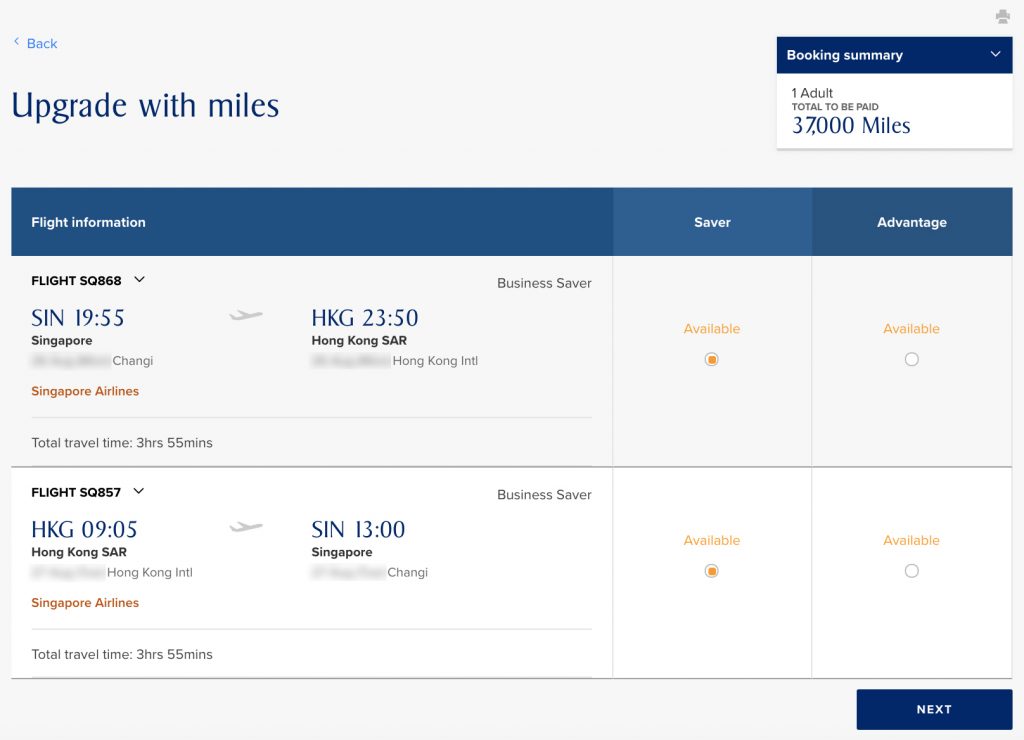Select Advantage fare for flight SQ868
1024x740 pixels.
tap(911, 359)
